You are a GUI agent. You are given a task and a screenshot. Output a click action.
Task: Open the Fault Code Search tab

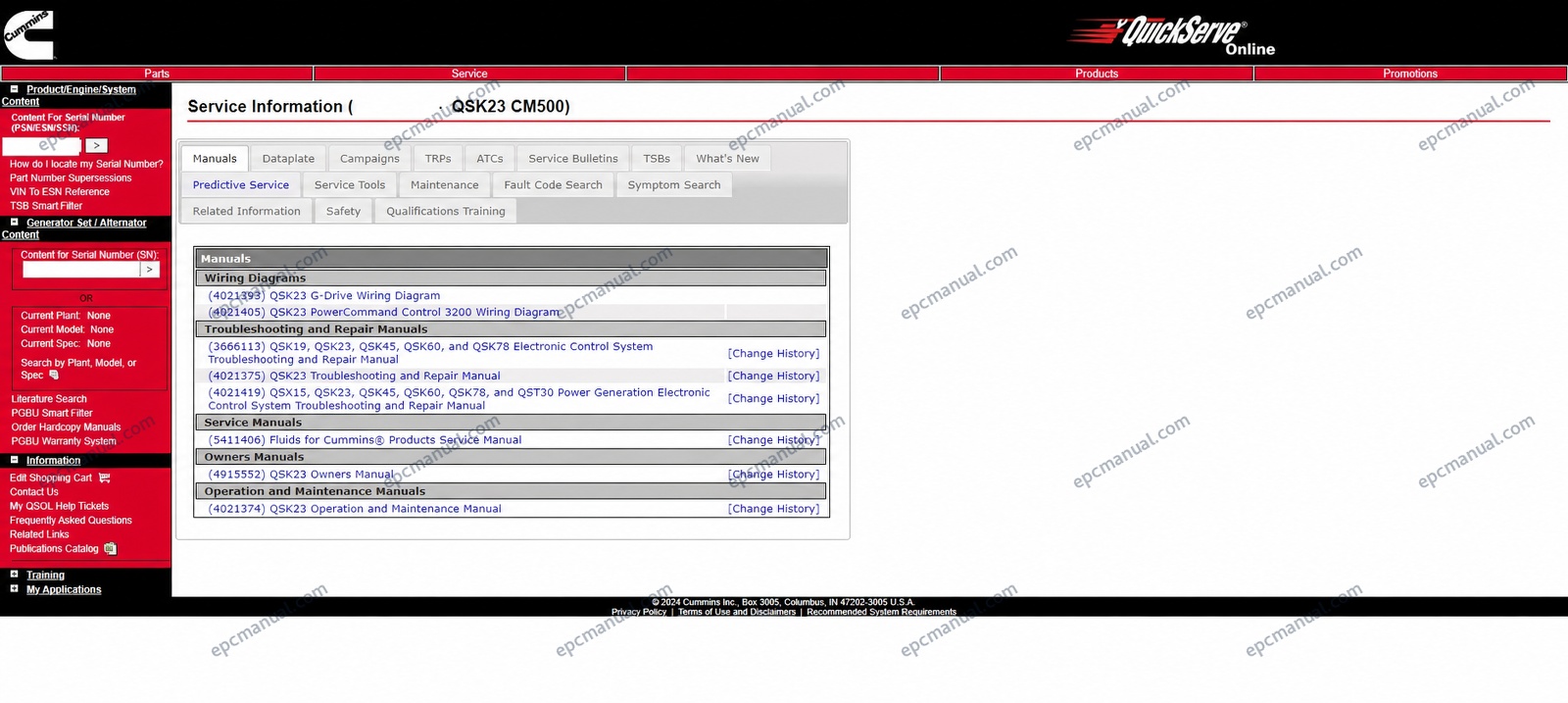tap(554, 184)
